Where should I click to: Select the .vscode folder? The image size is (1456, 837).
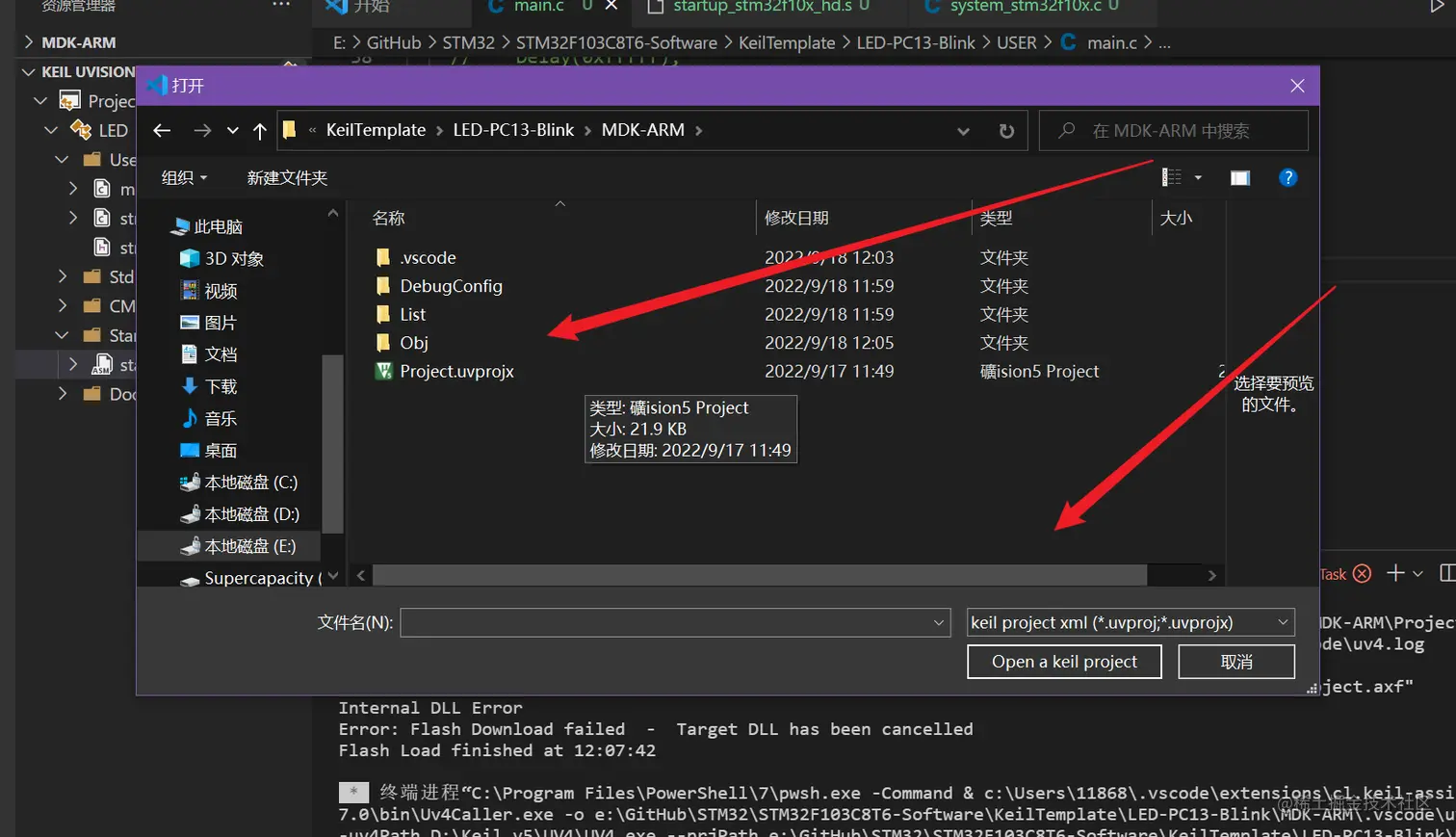[x=429, y=257]
